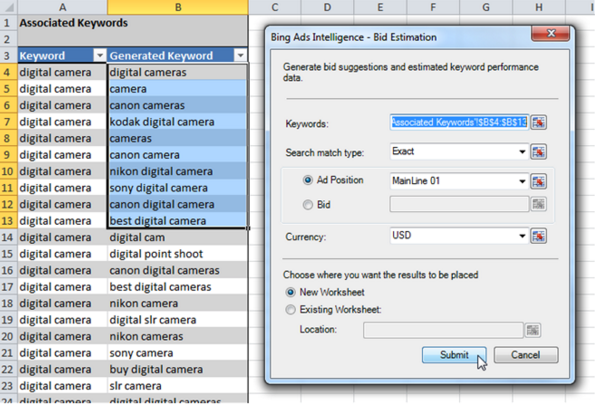Click cell 'digital slr camera'
595x406 pixels.
[x=178, y=320]
